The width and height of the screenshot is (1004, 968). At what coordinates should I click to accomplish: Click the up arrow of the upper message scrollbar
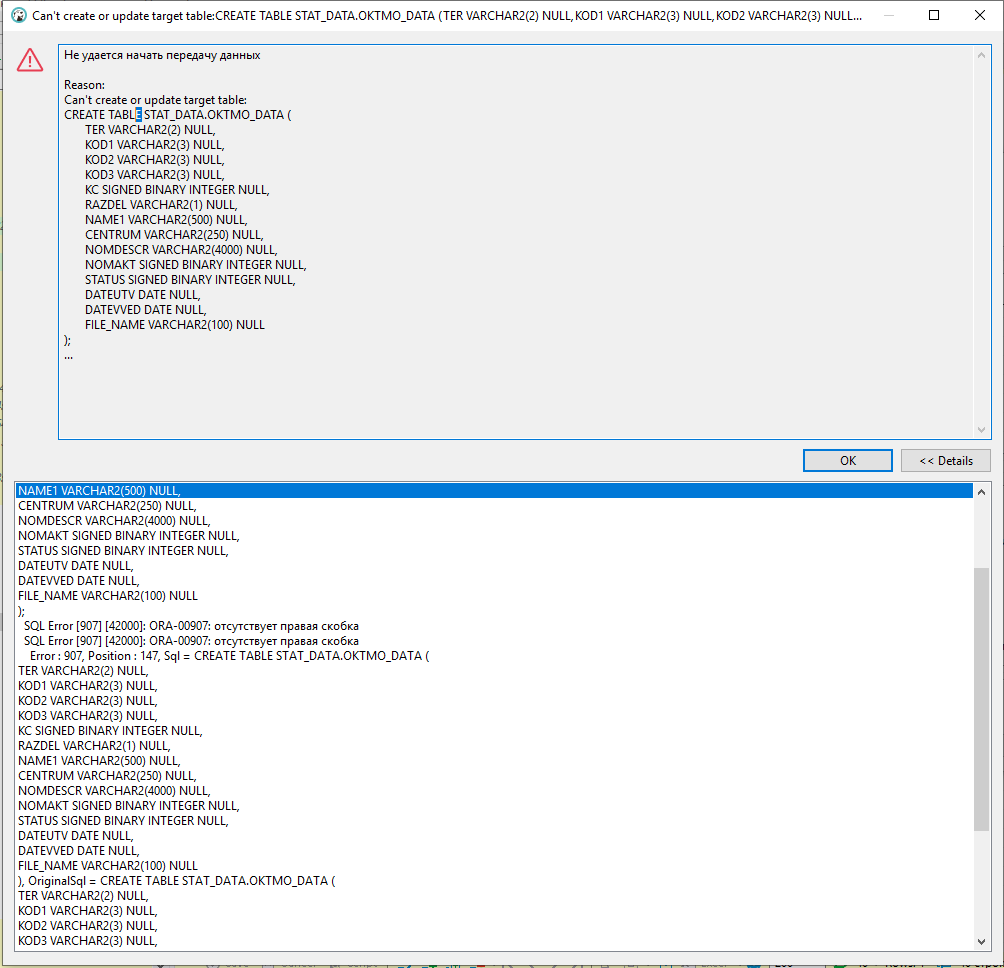pos(981,56)
